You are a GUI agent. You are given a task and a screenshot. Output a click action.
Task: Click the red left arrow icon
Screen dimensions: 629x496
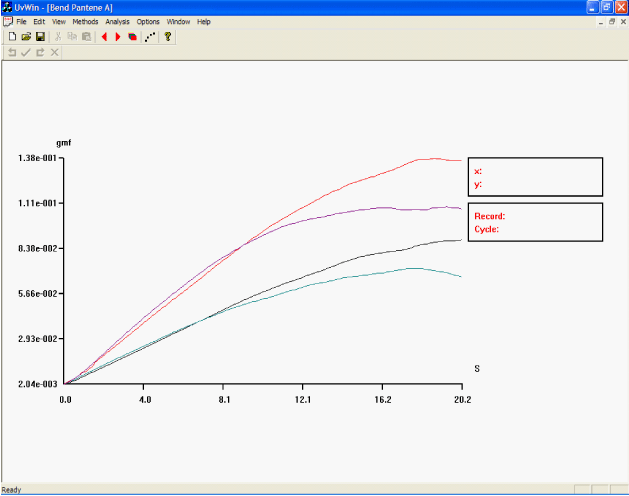(104, 36)
